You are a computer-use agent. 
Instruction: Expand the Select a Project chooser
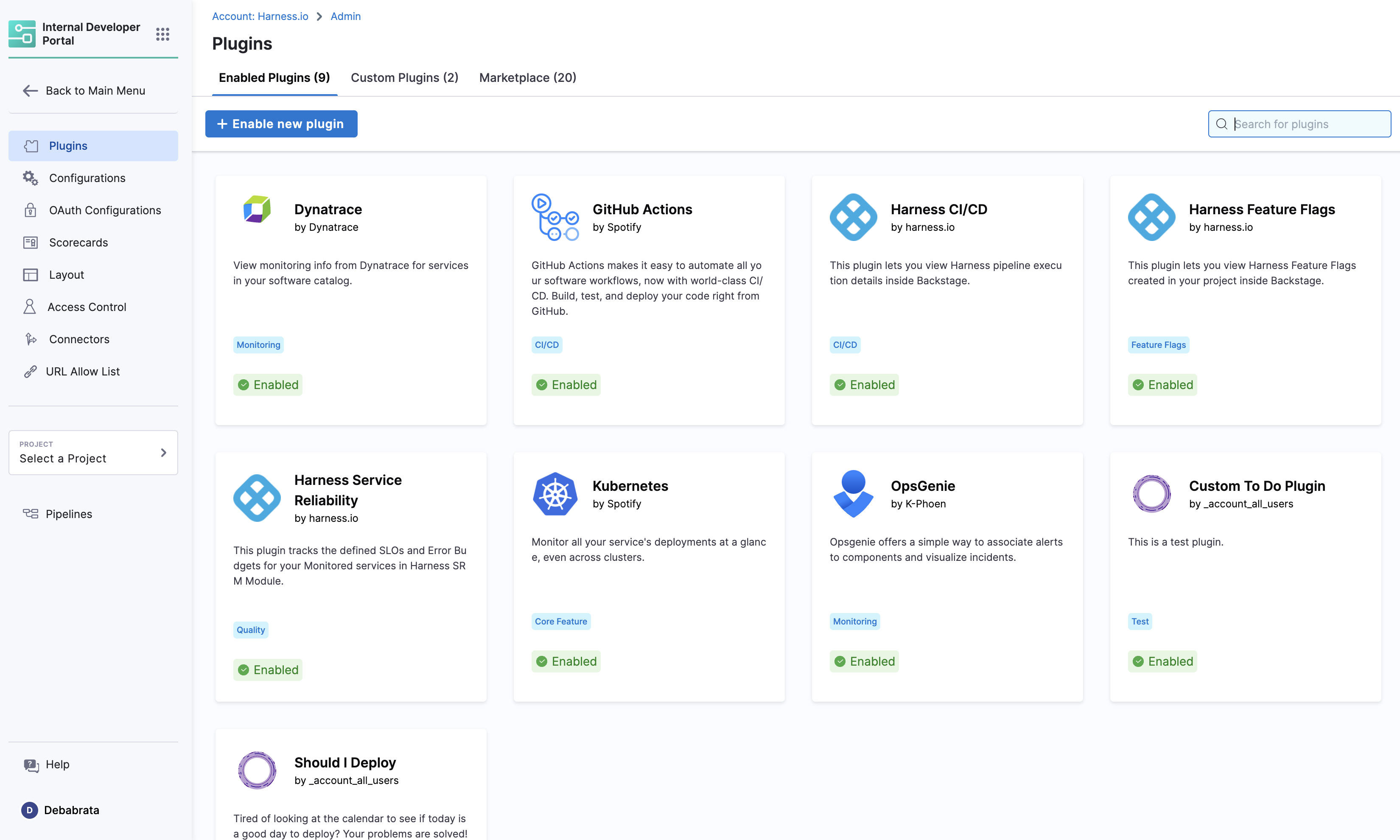[93, 452]
